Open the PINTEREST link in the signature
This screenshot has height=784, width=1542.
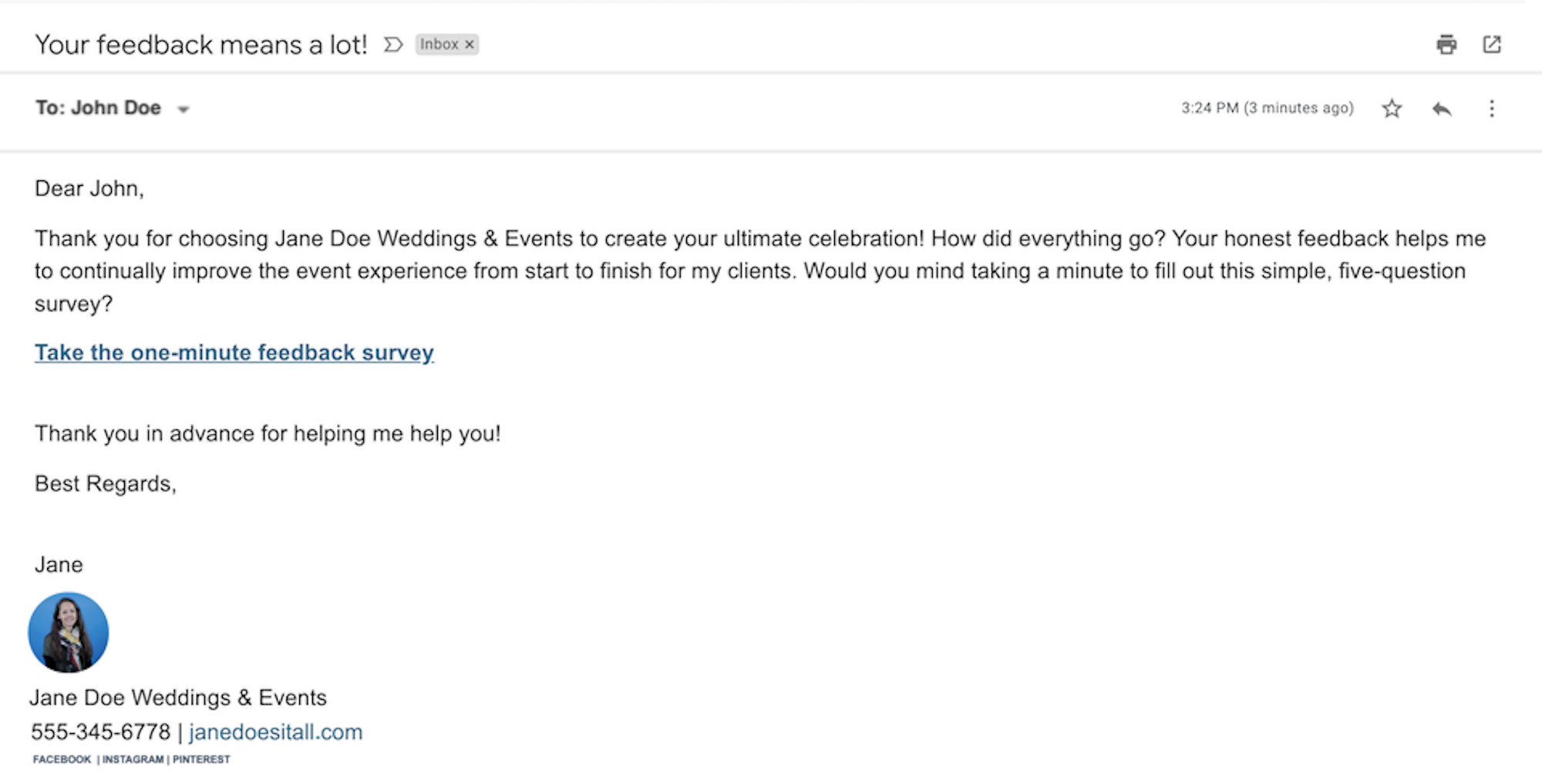coord(201,759)
